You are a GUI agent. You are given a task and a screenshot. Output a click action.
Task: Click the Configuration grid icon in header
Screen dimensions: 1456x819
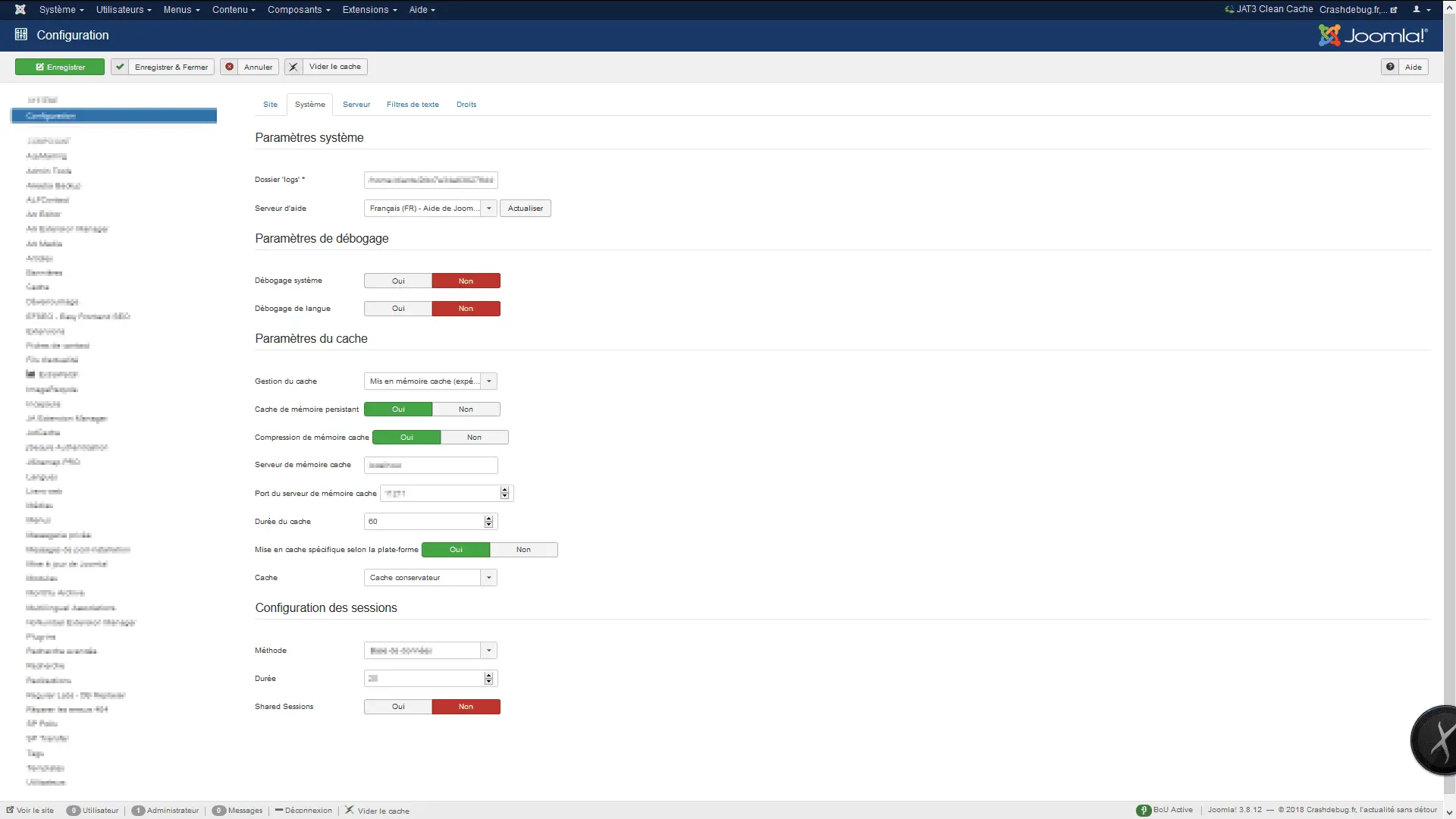pos(21,35)
